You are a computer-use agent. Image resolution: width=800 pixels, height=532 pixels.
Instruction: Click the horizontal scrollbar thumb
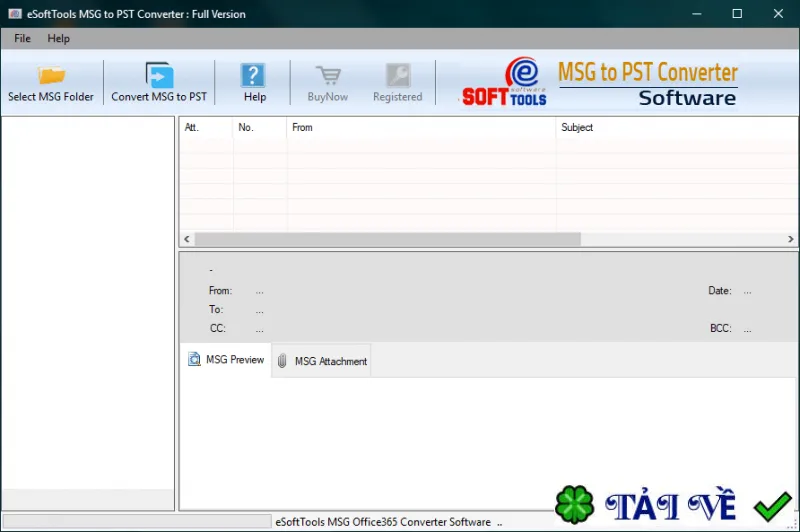[x=388, y=239]
